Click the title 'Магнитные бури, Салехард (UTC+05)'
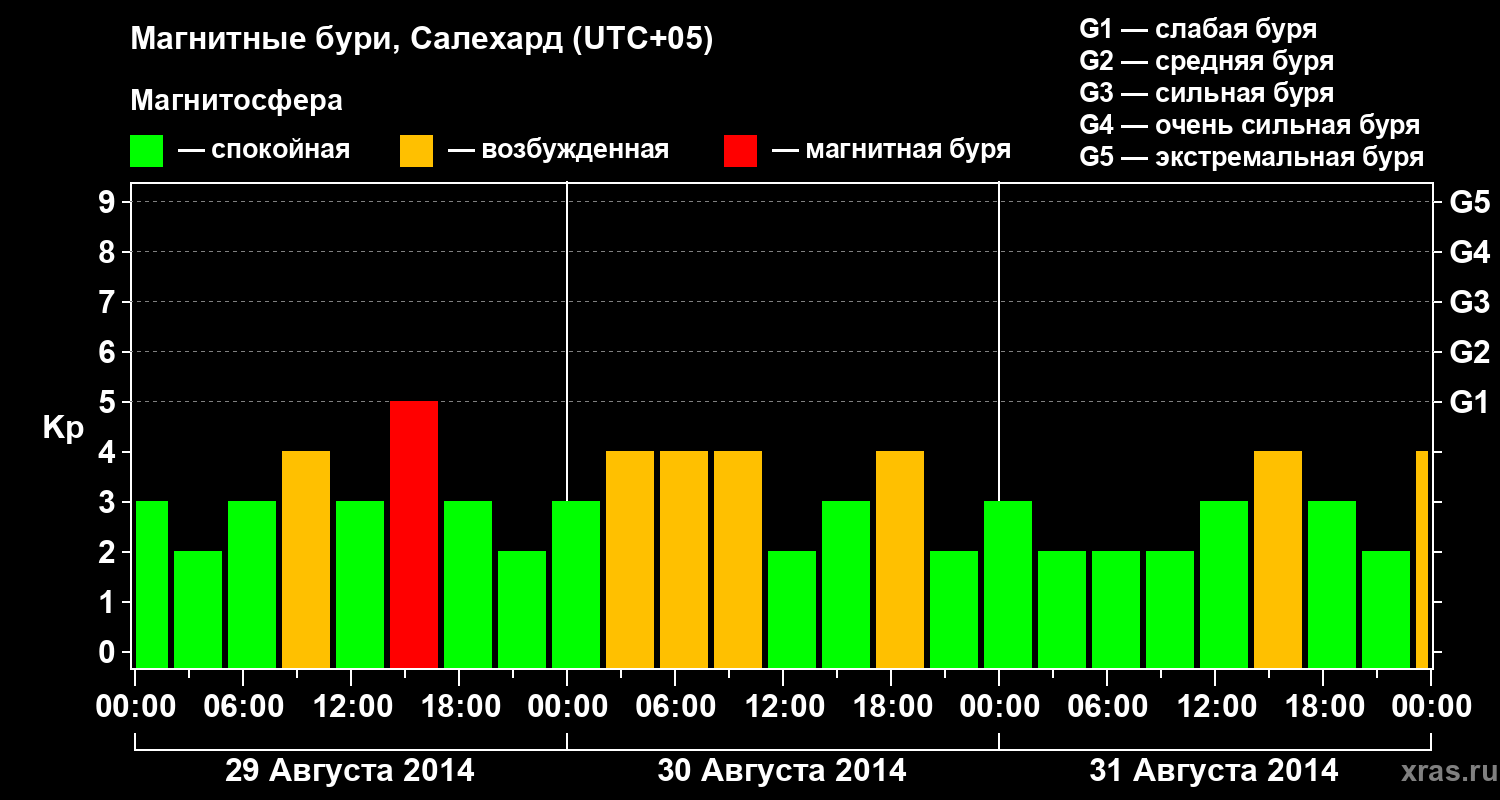Image resolution: width=1500 pixels, height=800 pixels. pyautogui.click(x=422, y=40)
